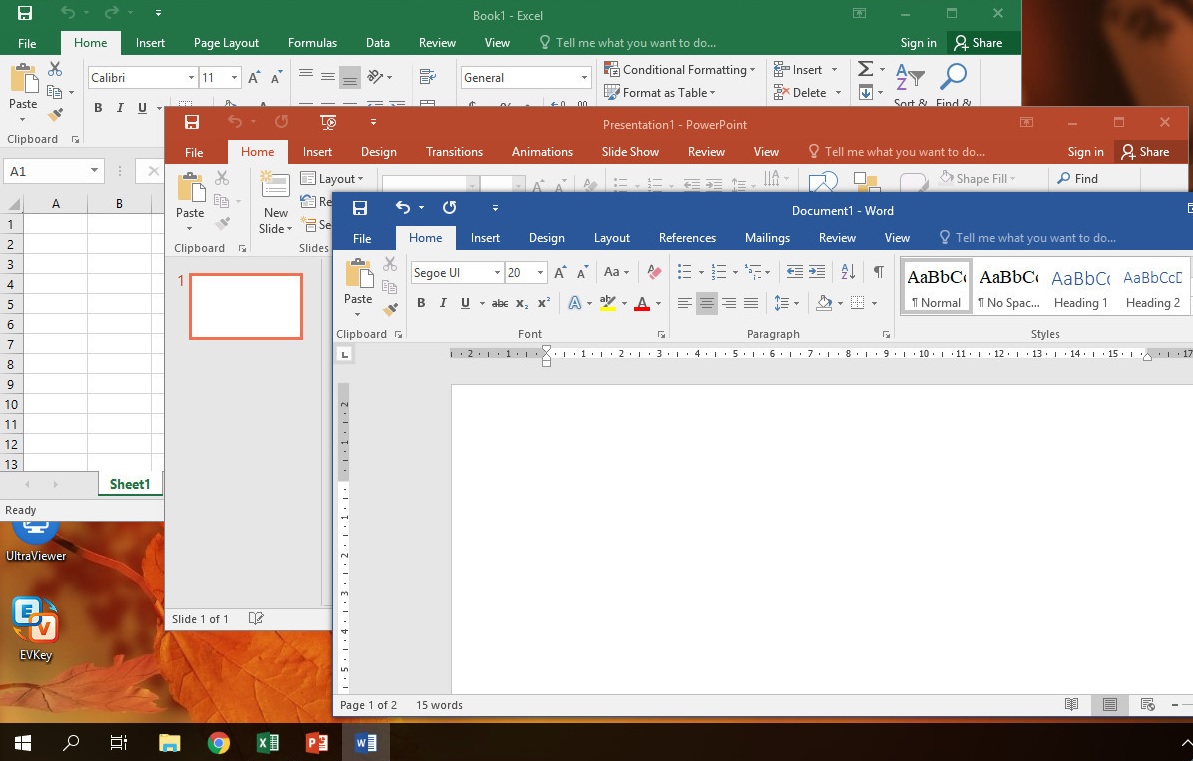Open the Mailings tab in Word

click(767, 237)
